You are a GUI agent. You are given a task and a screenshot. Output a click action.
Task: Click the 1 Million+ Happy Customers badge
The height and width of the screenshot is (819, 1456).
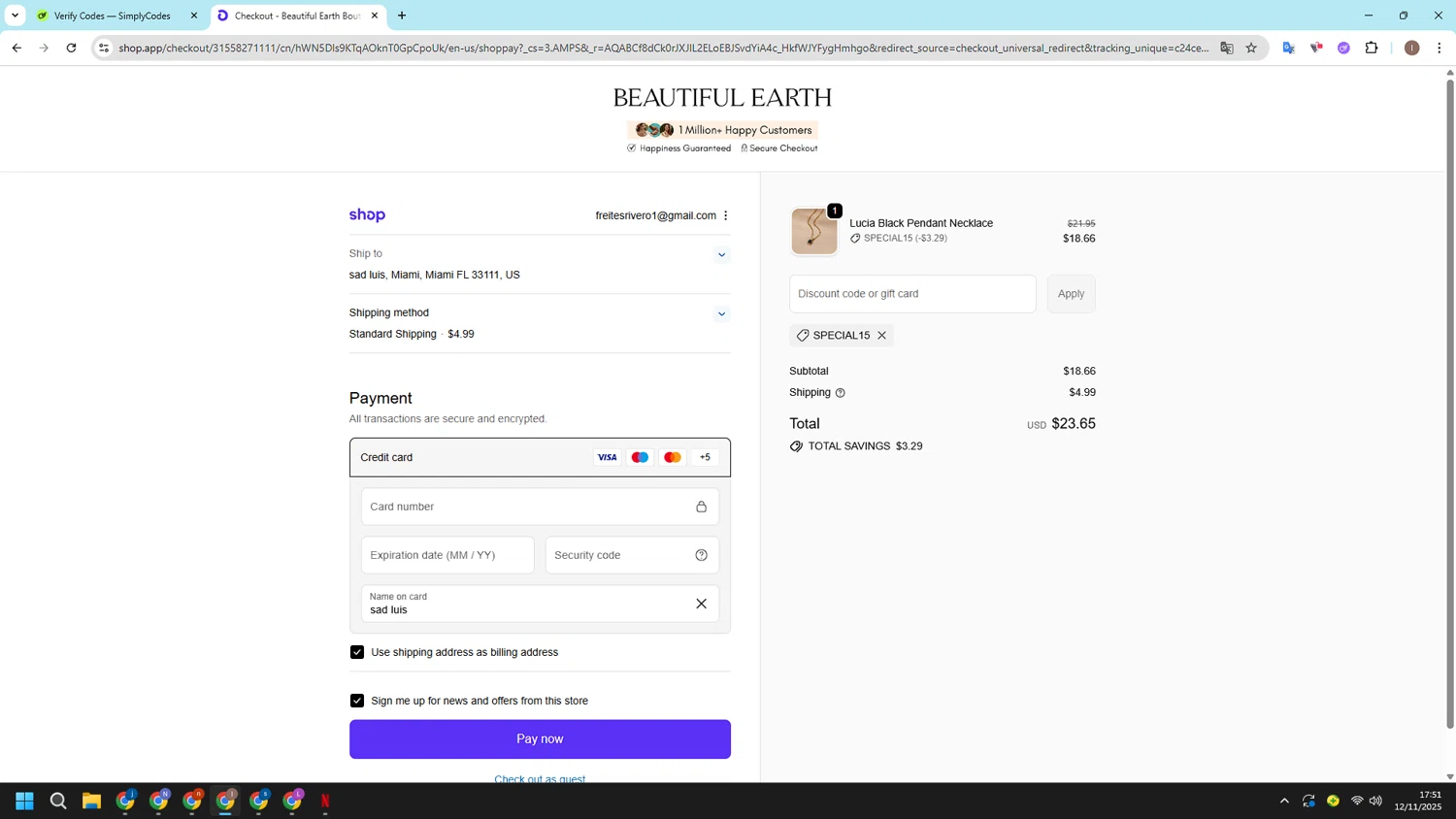point(722,130)
